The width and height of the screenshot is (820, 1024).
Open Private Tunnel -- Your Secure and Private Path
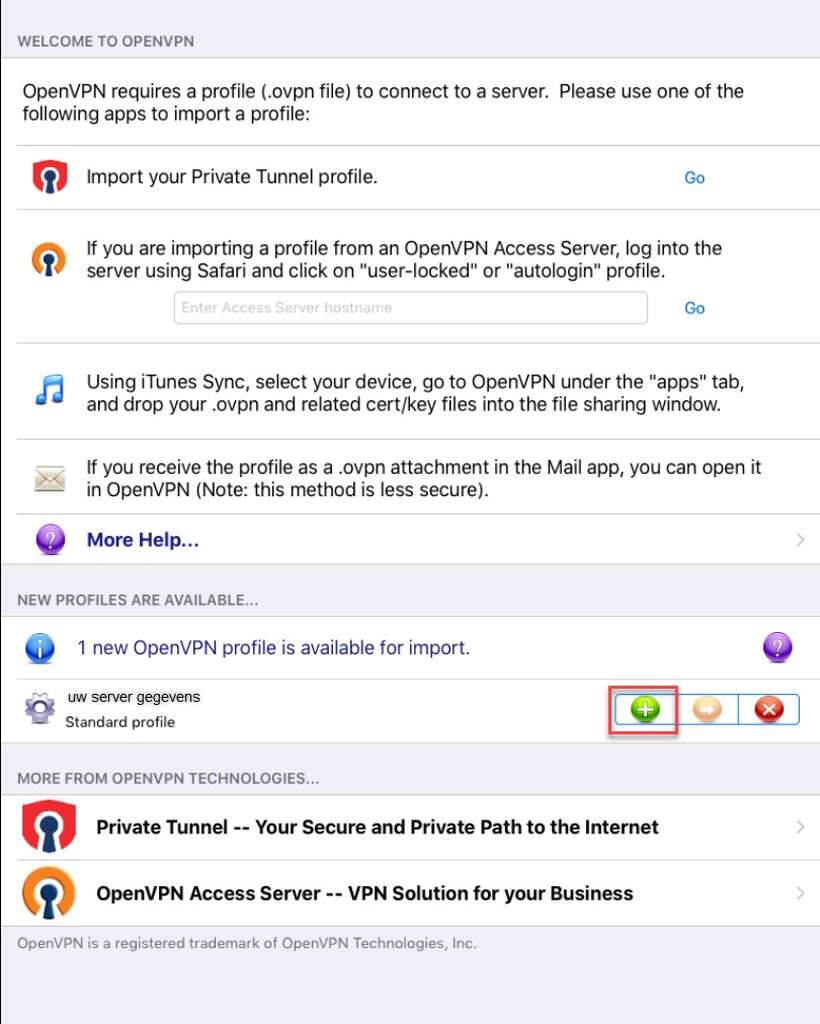coord(377,827)
